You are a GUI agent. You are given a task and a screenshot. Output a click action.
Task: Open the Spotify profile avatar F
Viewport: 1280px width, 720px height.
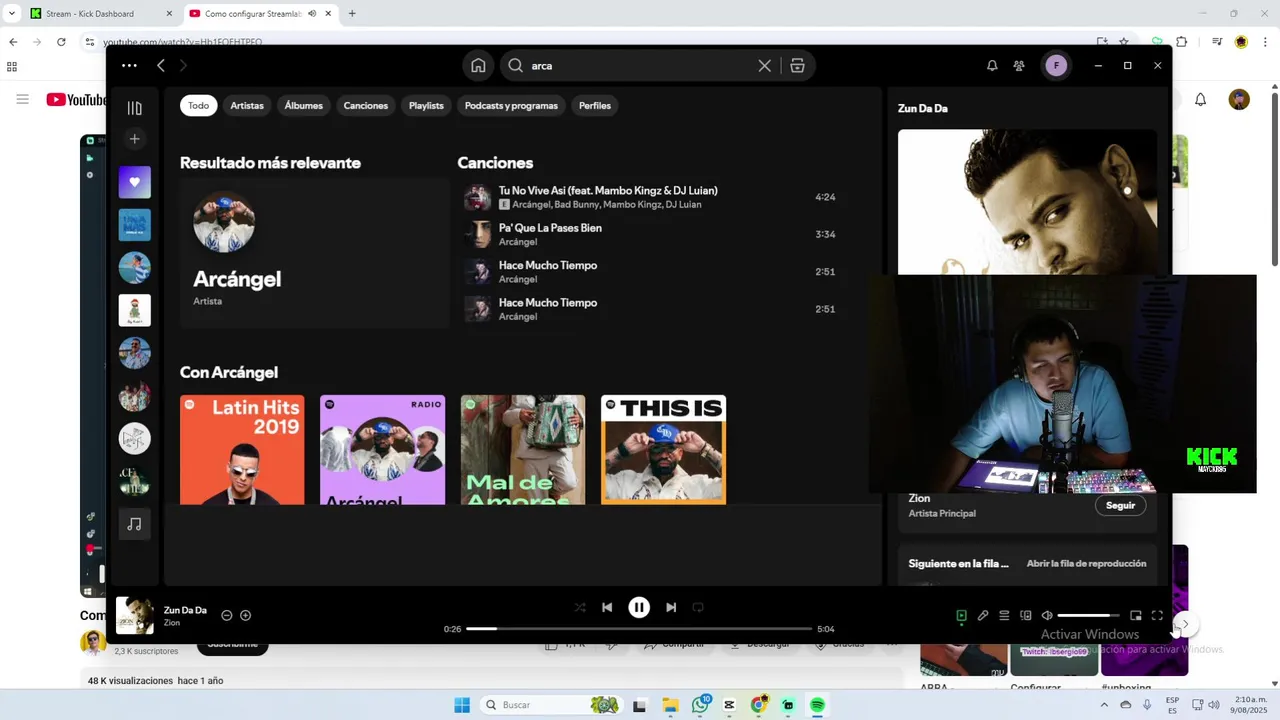tap(1056, 66)
